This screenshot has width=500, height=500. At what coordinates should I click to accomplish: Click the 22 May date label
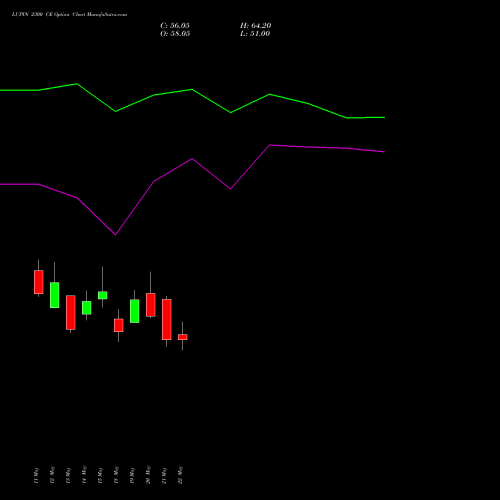[180, 475]
